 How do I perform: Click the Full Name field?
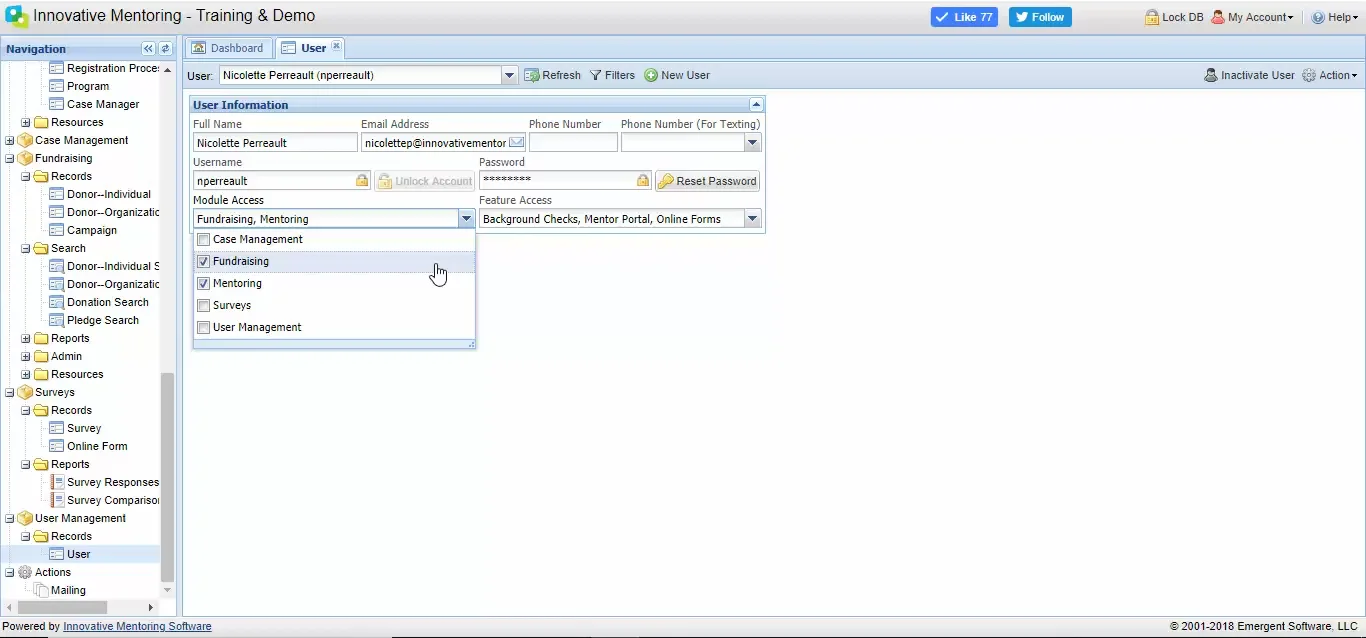(275, 143)
